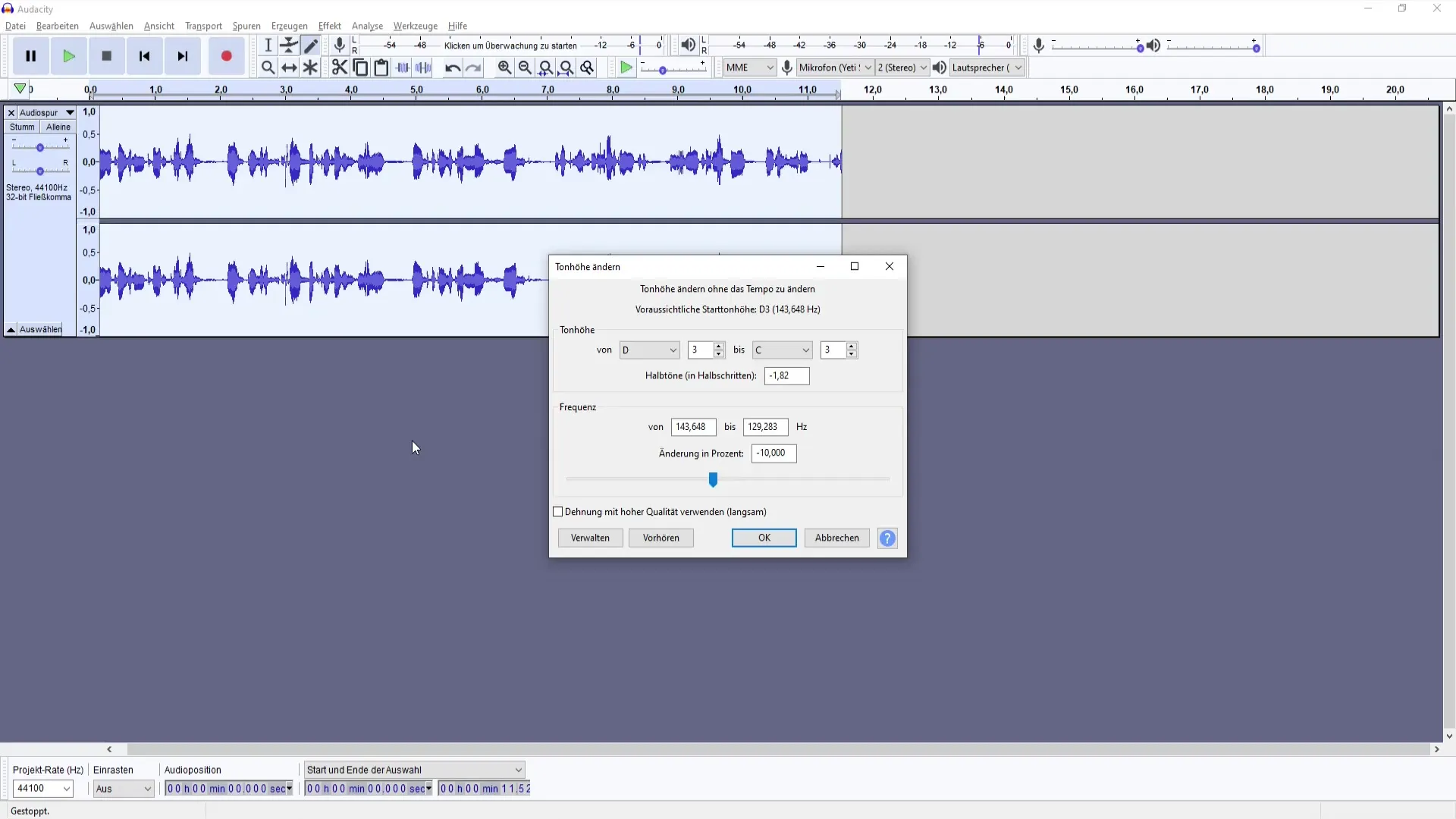Open the Bearbeiten menu
1456x819 pixels.
[x=58, y=26]
